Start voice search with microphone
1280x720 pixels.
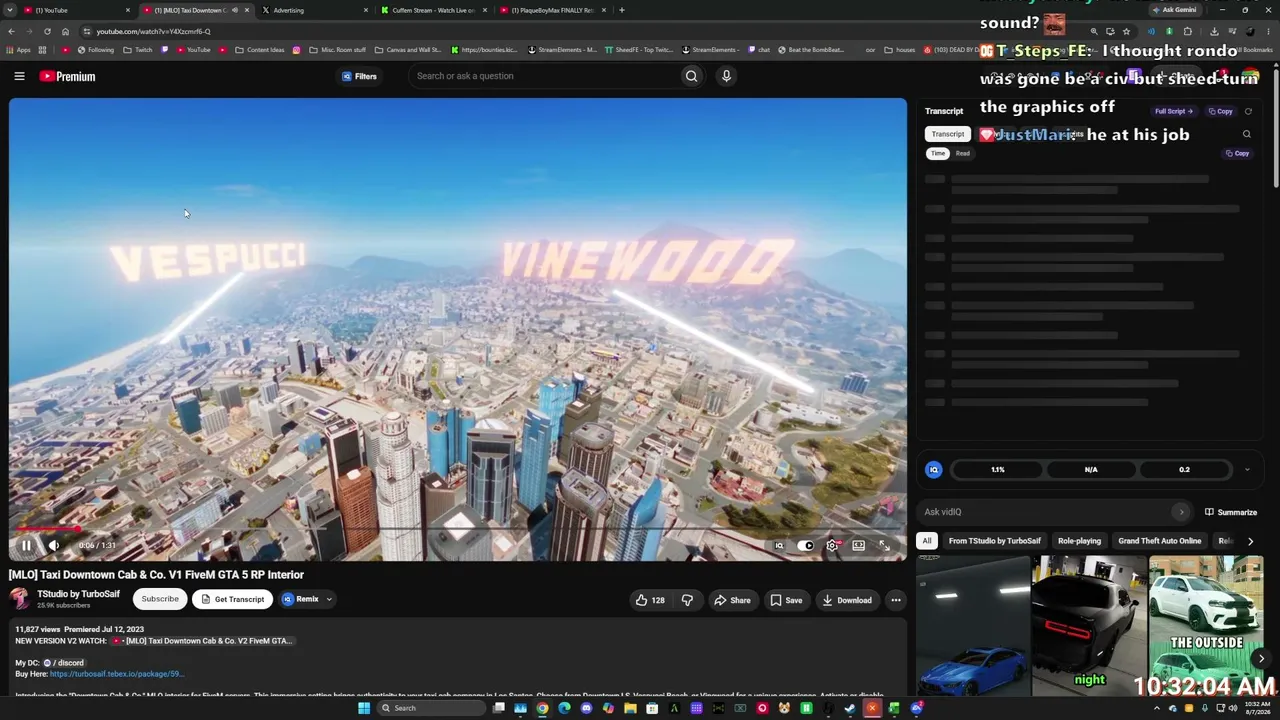pyautogui.click(x=726, y=76)
